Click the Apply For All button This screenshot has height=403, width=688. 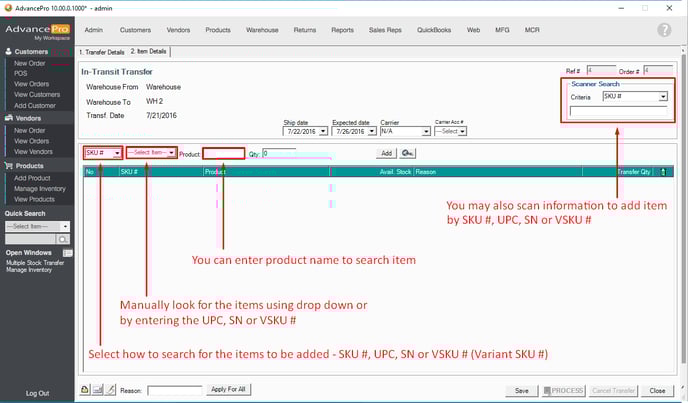coord(229,389)
